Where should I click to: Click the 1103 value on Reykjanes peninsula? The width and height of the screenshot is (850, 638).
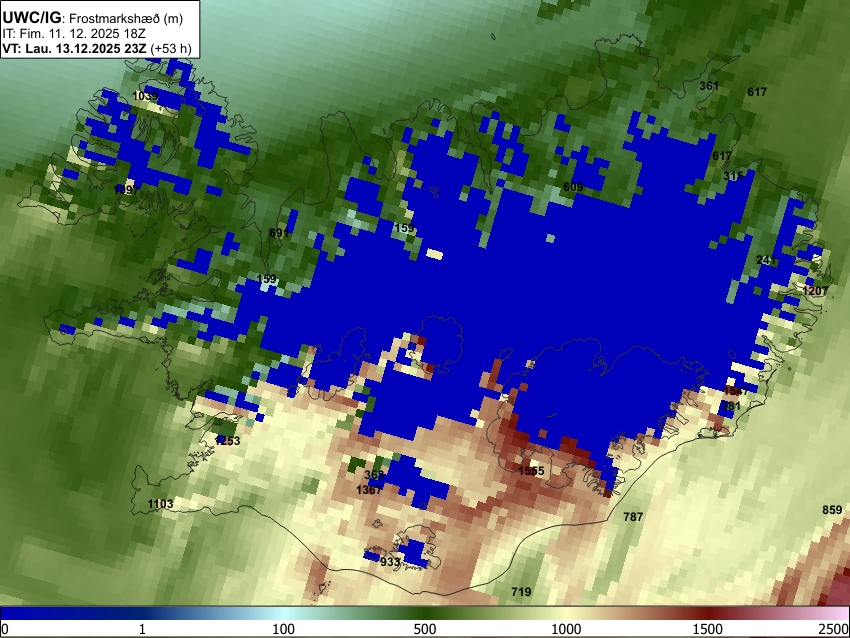point(160,504)
